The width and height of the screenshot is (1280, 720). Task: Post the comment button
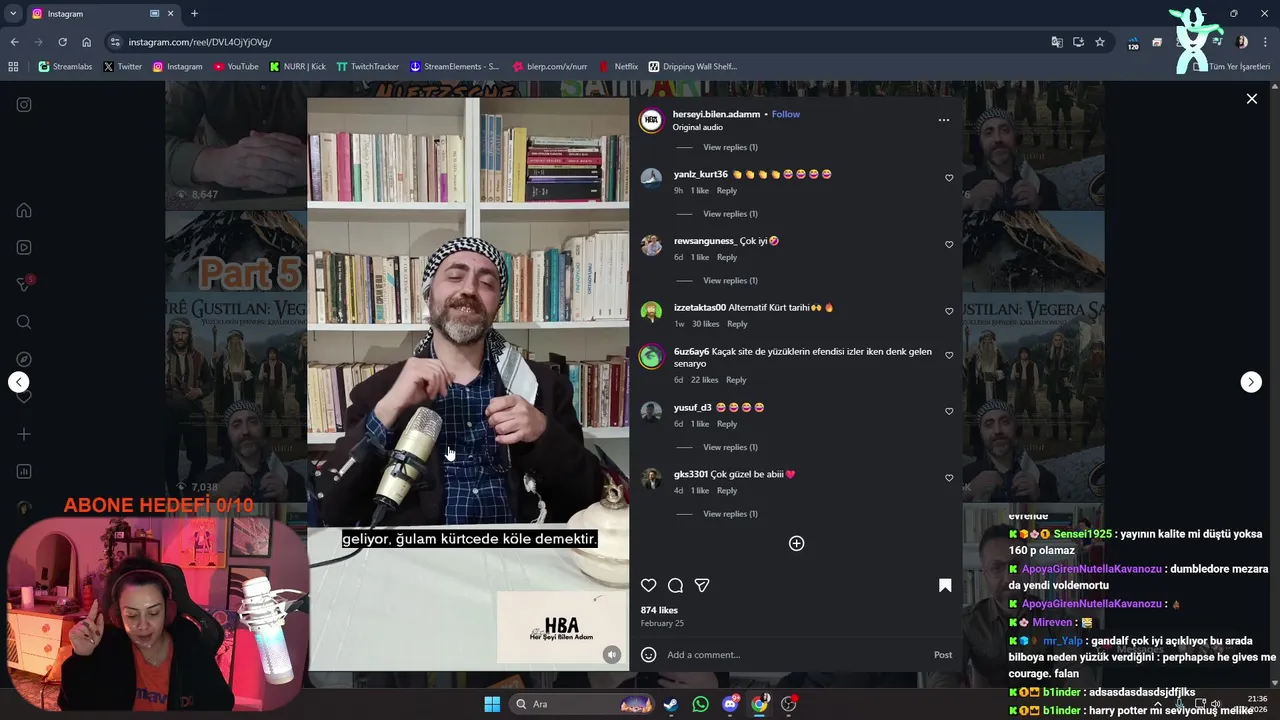943,655
